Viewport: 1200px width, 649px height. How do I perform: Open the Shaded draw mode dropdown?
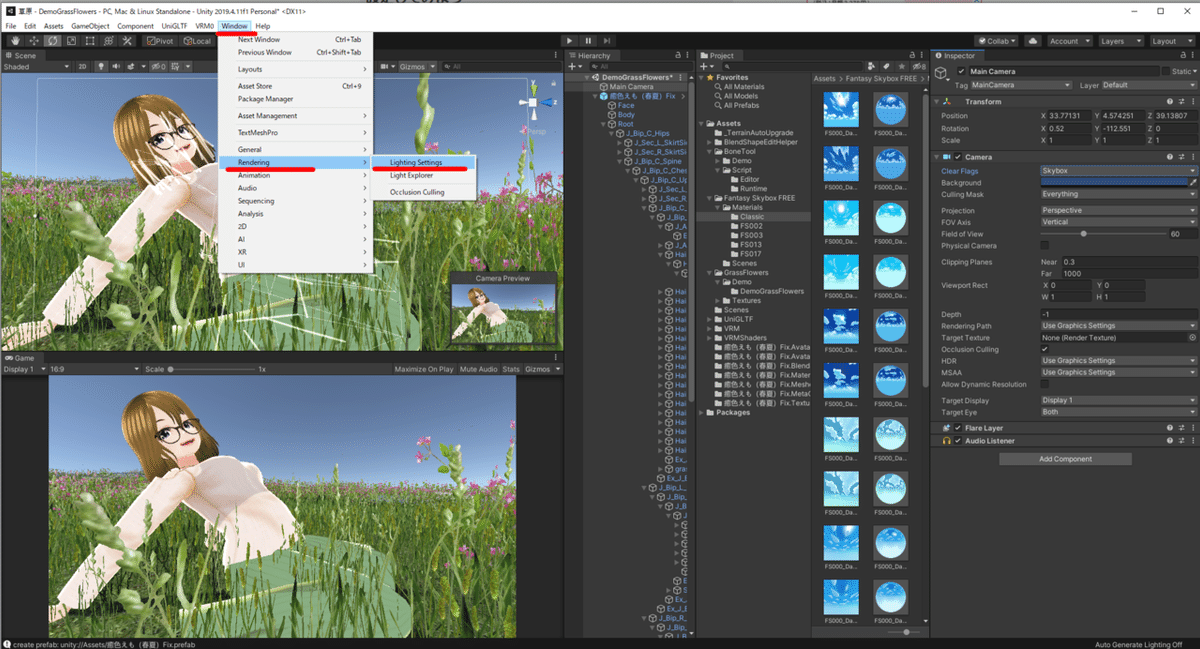36,67
